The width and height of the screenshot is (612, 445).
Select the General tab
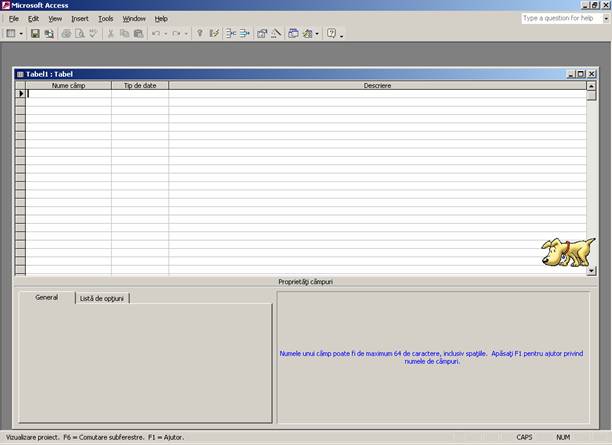[47, 298]
